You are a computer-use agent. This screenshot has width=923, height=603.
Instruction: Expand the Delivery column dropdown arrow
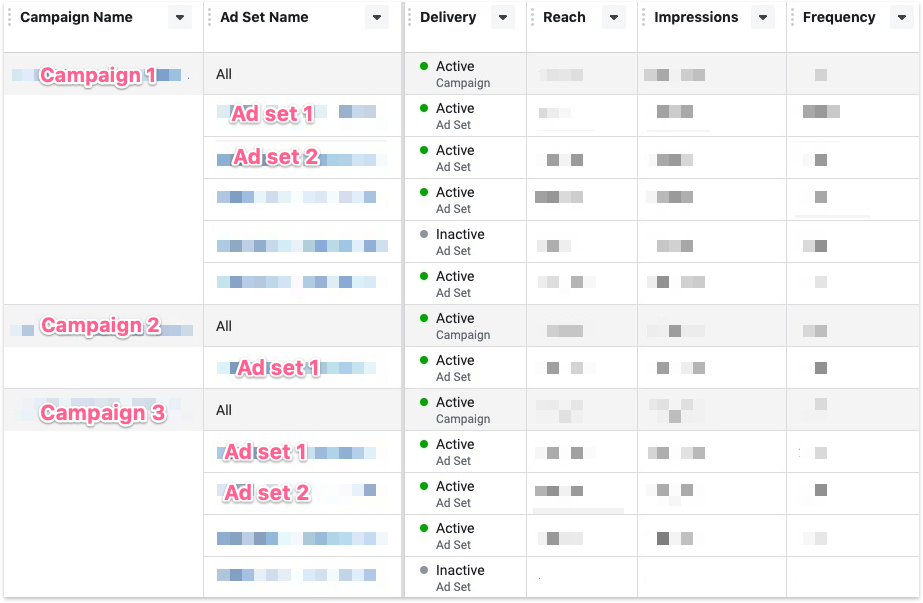[502, 18]
